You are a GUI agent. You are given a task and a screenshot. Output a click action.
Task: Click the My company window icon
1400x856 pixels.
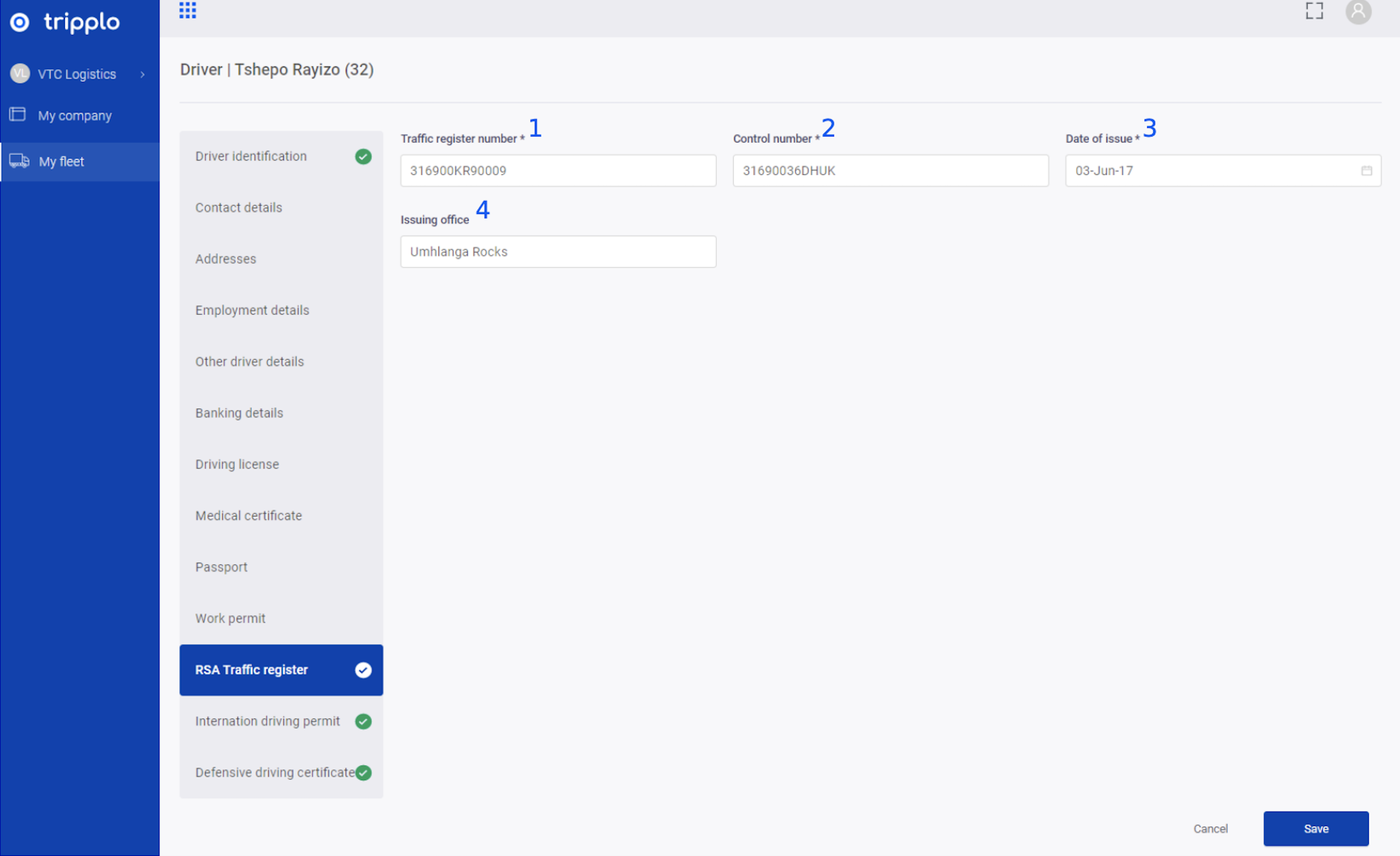(17, 115)
